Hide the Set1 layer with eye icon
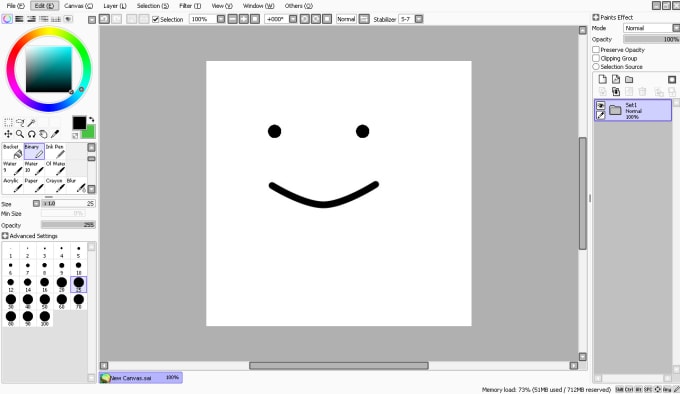Image resolution: width=680 pixels, height=394 pixels. 601,105
